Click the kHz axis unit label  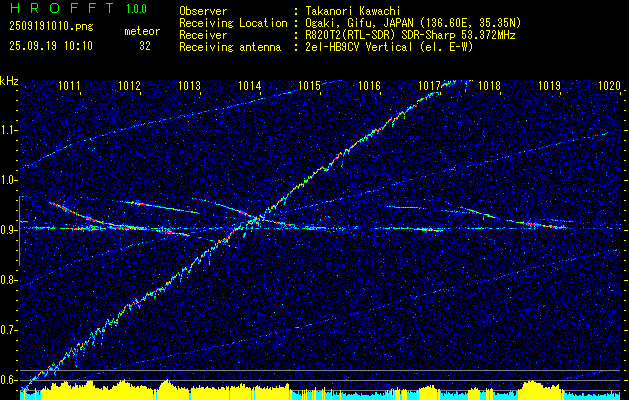9,81
